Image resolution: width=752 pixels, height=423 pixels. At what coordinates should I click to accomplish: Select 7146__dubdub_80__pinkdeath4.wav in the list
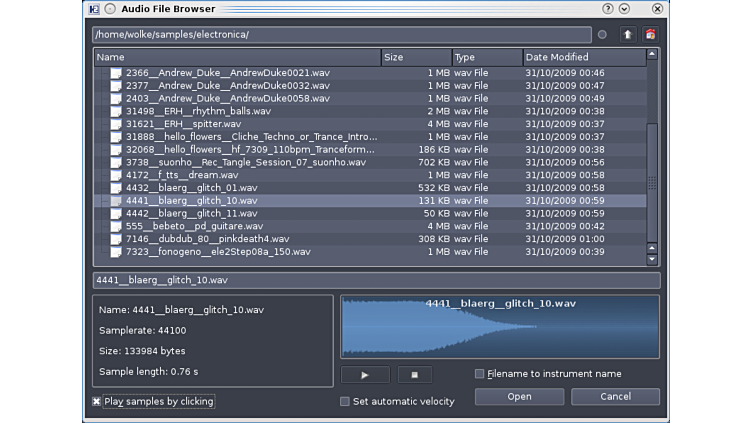point(207,239)
